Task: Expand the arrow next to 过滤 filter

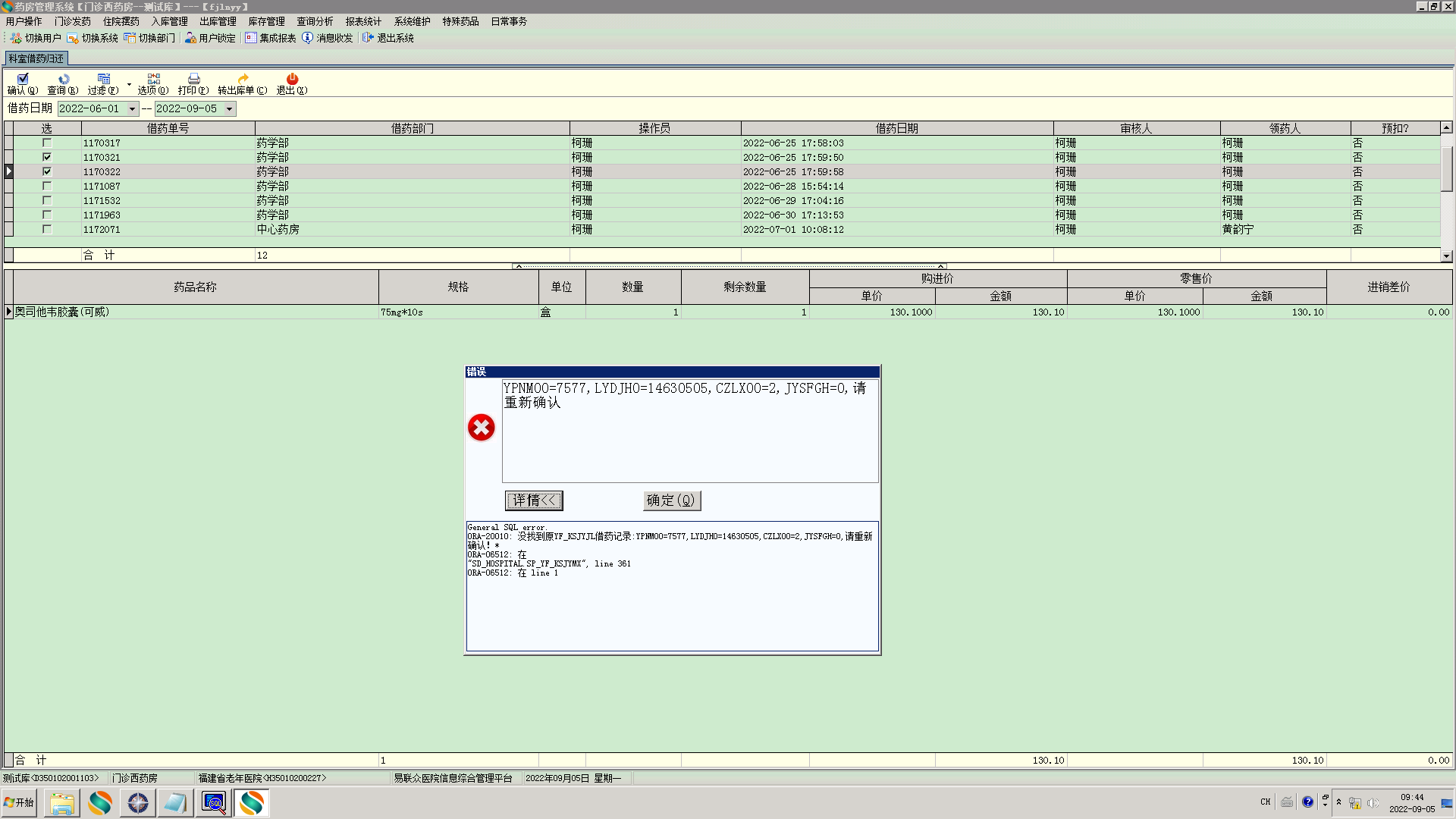Action: (129, 84)
